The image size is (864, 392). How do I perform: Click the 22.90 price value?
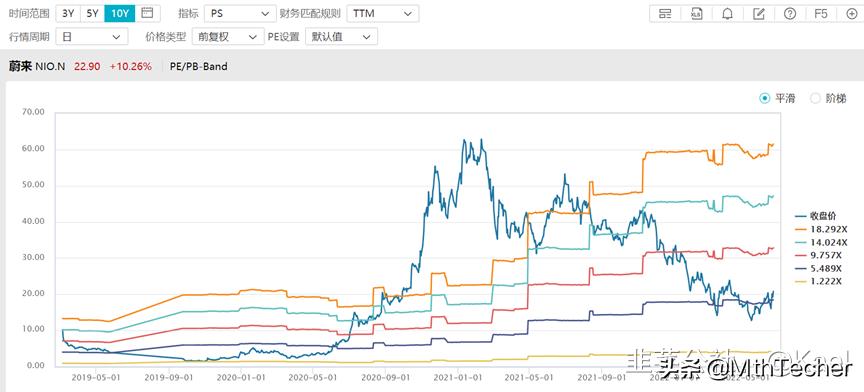[x=87, y=67]
